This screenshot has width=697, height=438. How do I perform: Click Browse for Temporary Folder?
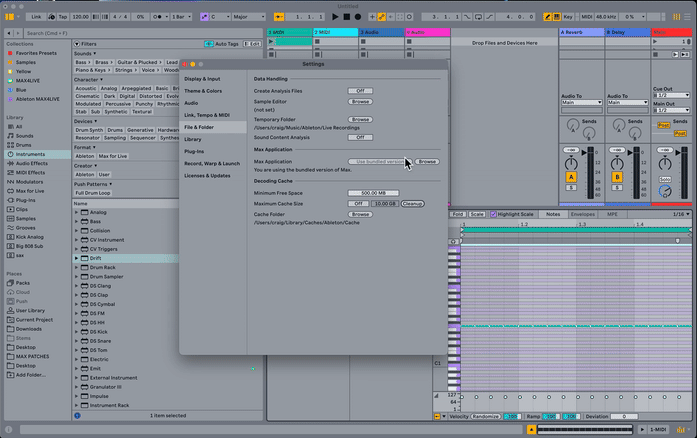coord(360,119)
